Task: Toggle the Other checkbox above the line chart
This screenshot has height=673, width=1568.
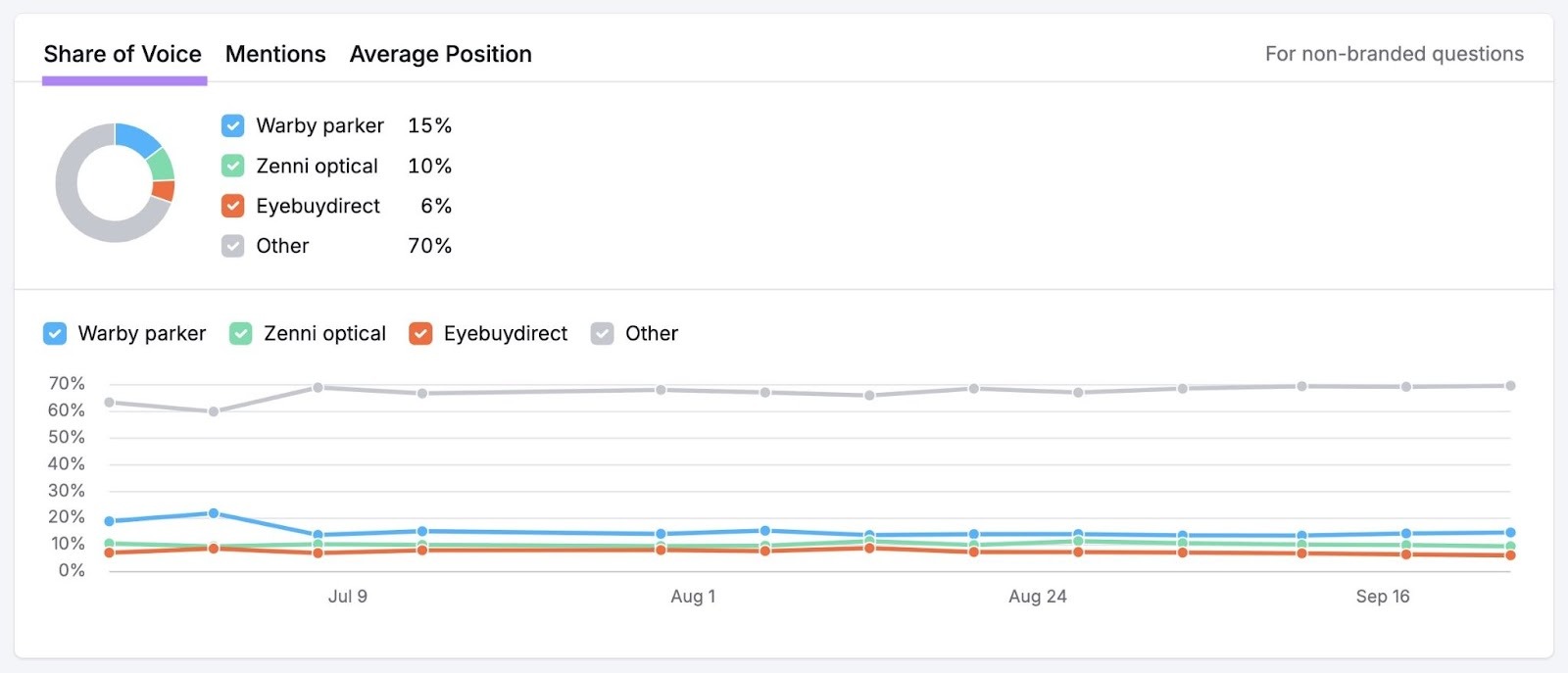Action: [602, 334]
